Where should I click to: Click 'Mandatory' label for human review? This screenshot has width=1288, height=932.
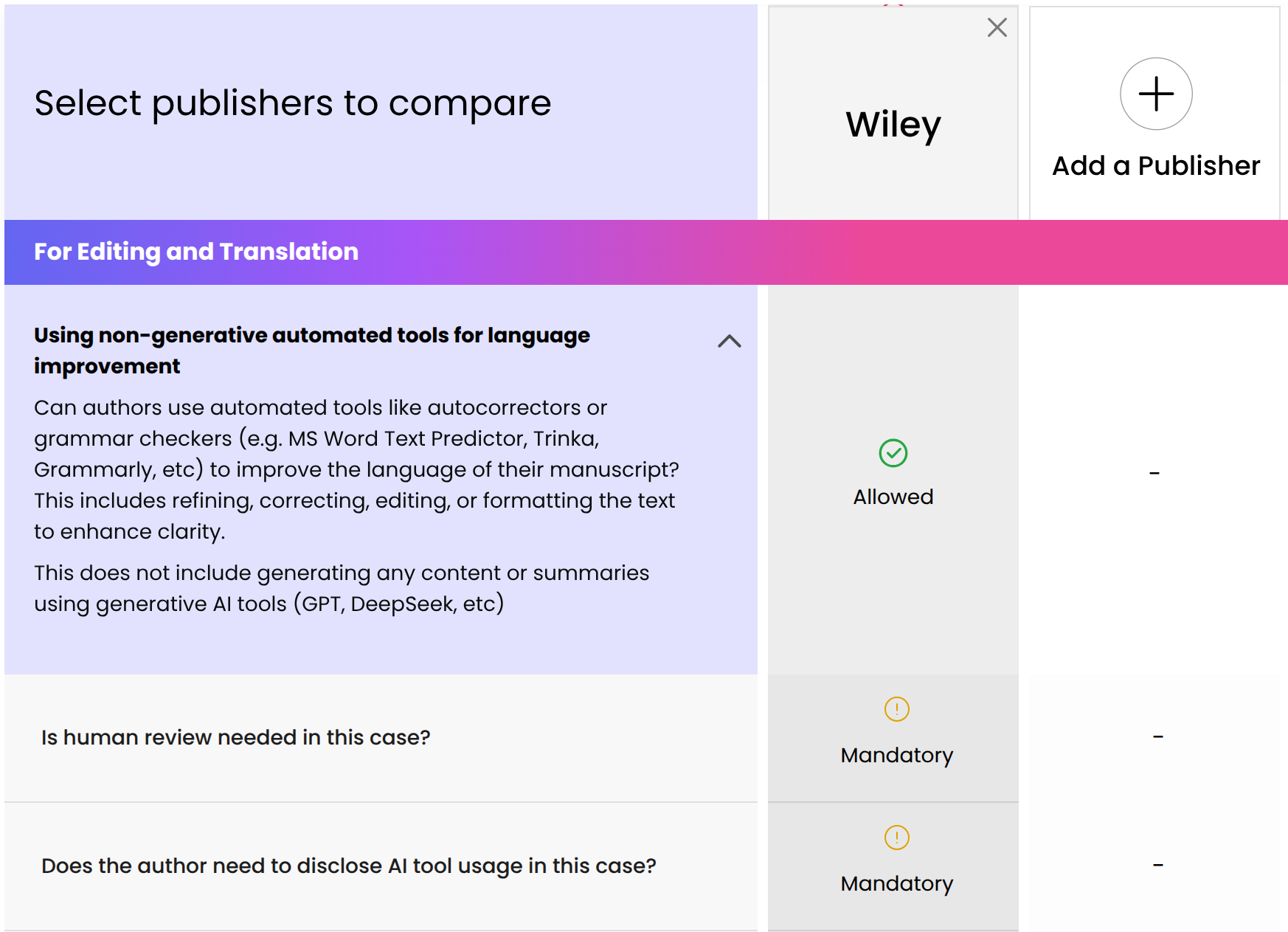(x=896, y=756)
